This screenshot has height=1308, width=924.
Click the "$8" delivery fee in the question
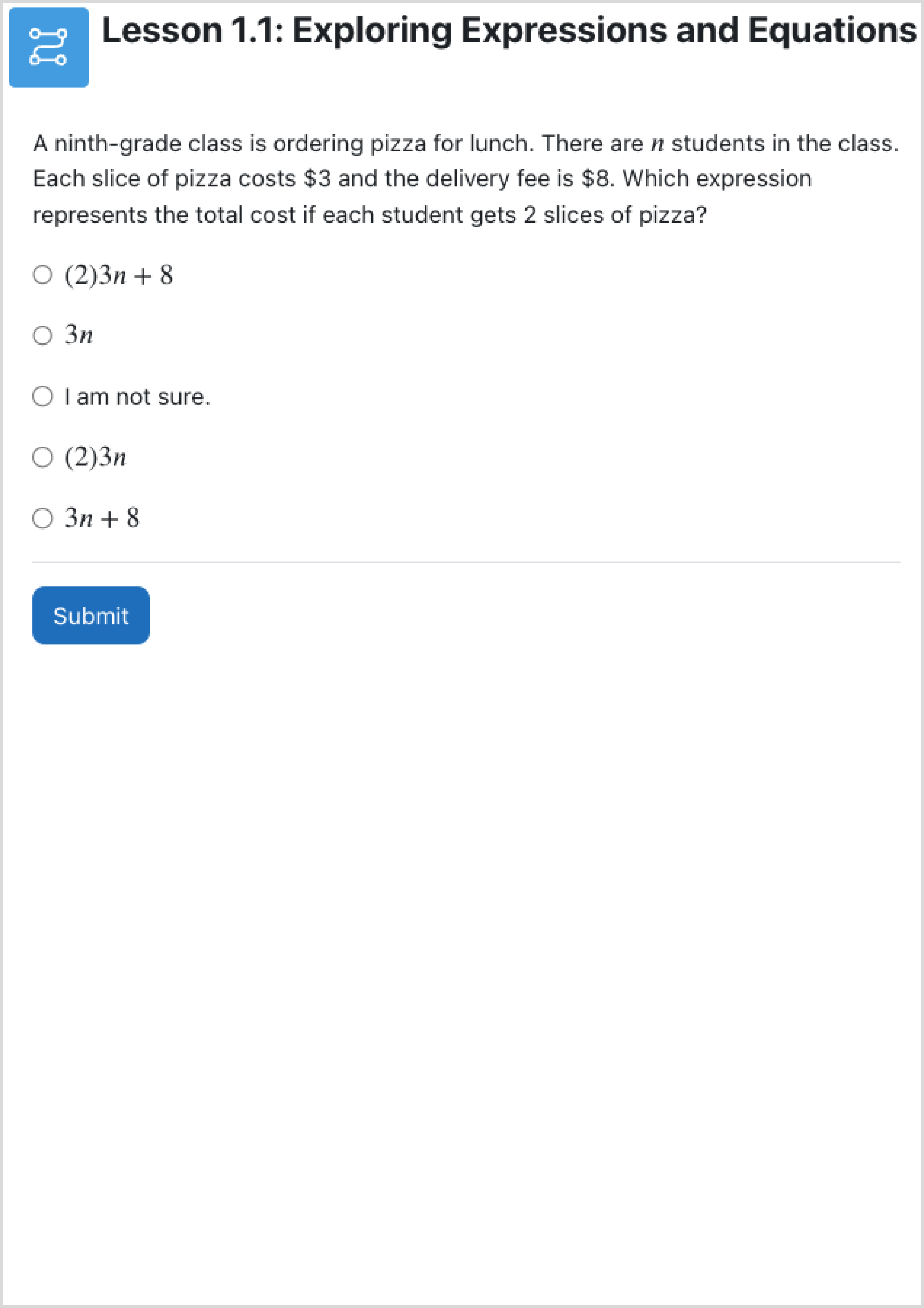coord(595,179)
